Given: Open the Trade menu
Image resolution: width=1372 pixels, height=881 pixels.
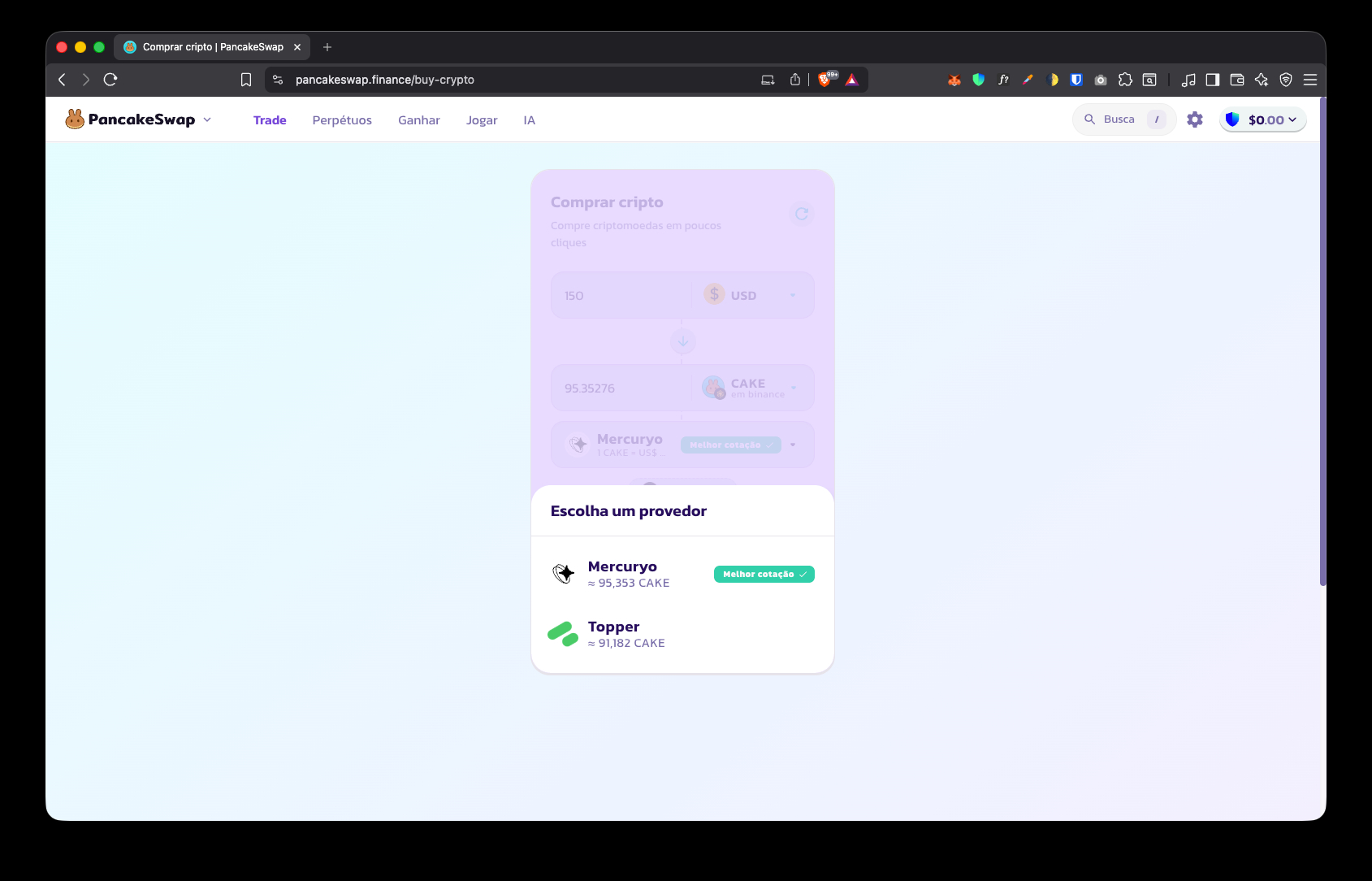Looking at the screenshot, I should point(270,120).
